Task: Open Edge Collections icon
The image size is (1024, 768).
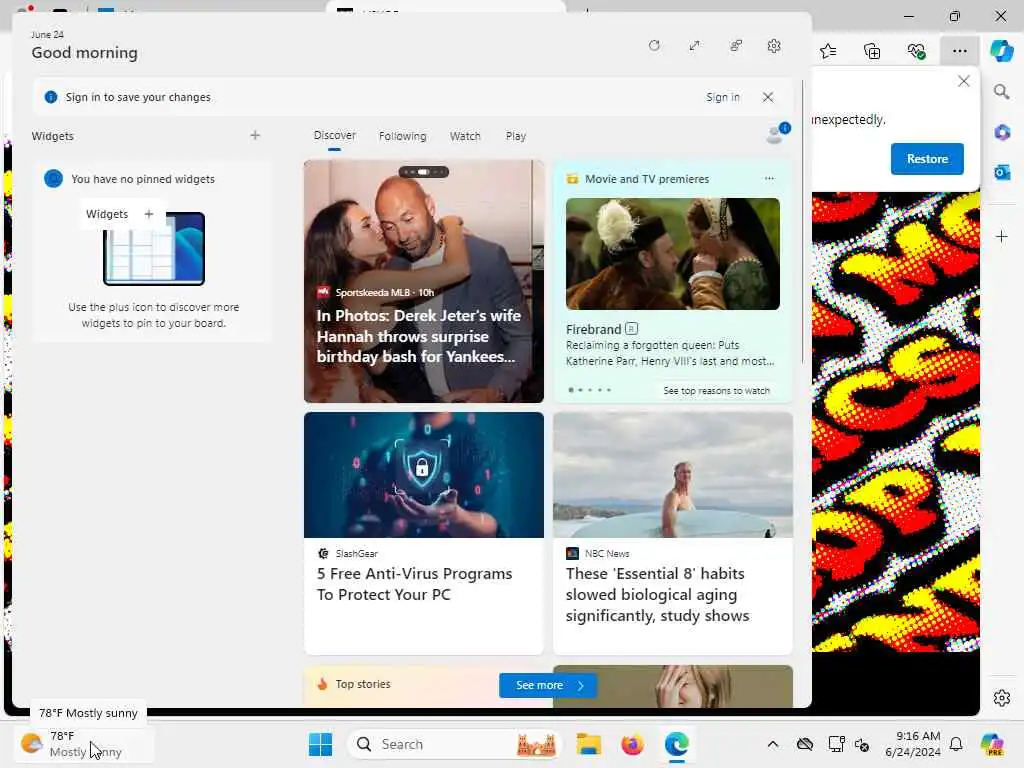Action: tap(872, 51)
